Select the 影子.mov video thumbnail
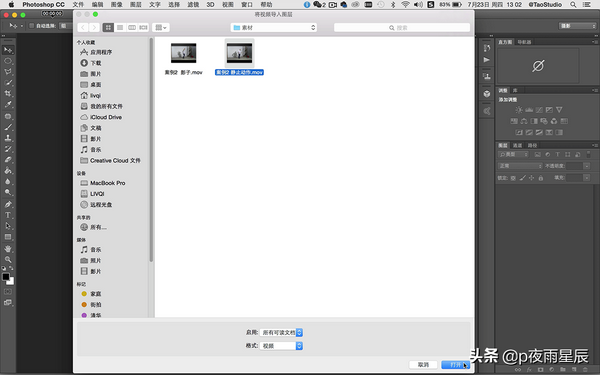Image resolution: width=600 pixels, height=375 pixels. point(184,53)
